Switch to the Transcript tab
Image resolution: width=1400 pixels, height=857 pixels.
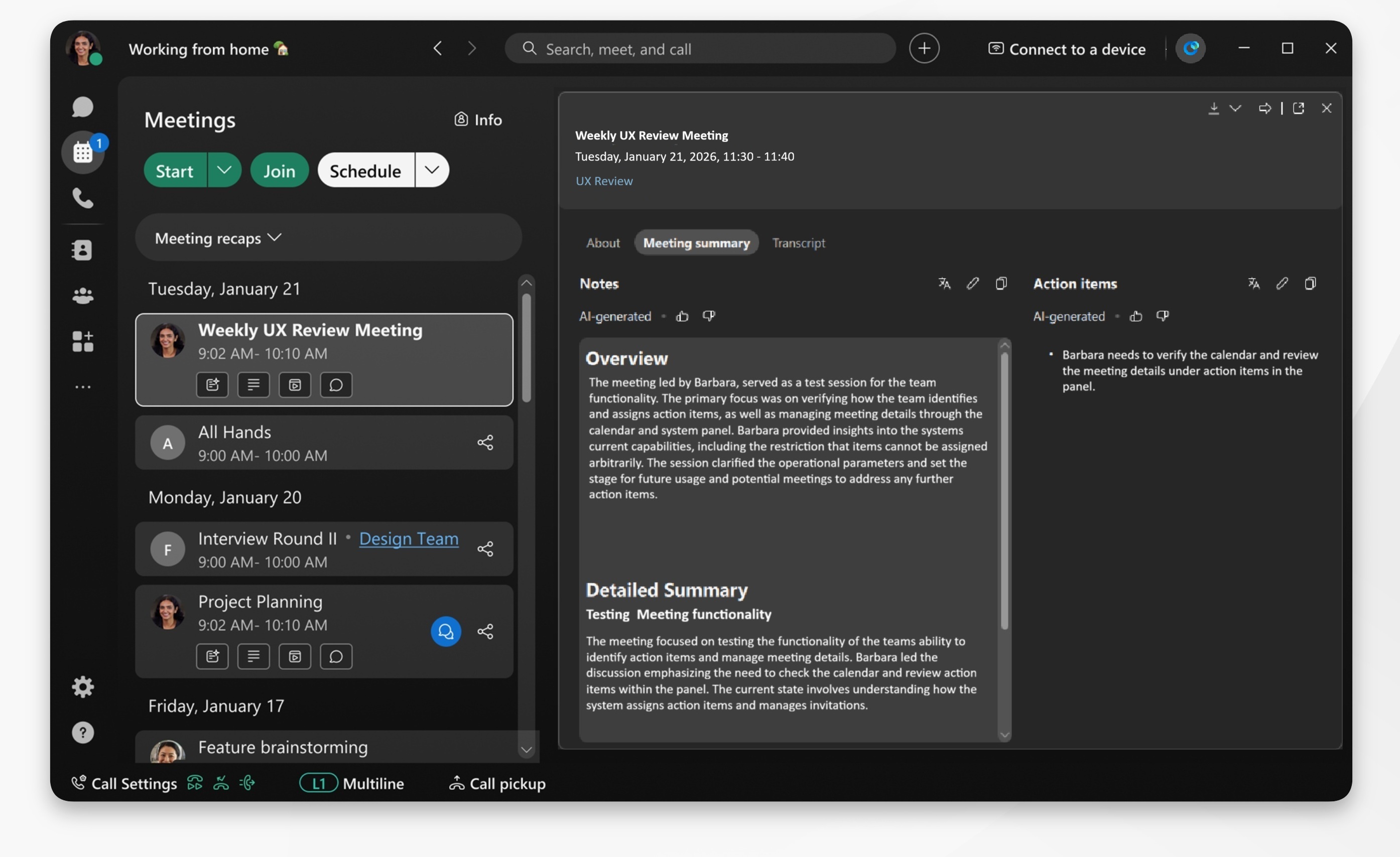pyautogui.click(x=798, y=242)
